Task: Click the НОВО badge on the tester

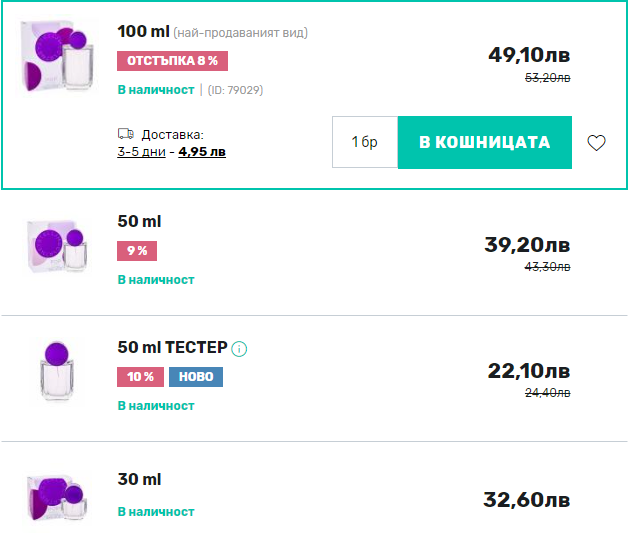Action: click(x=195, y=377)
